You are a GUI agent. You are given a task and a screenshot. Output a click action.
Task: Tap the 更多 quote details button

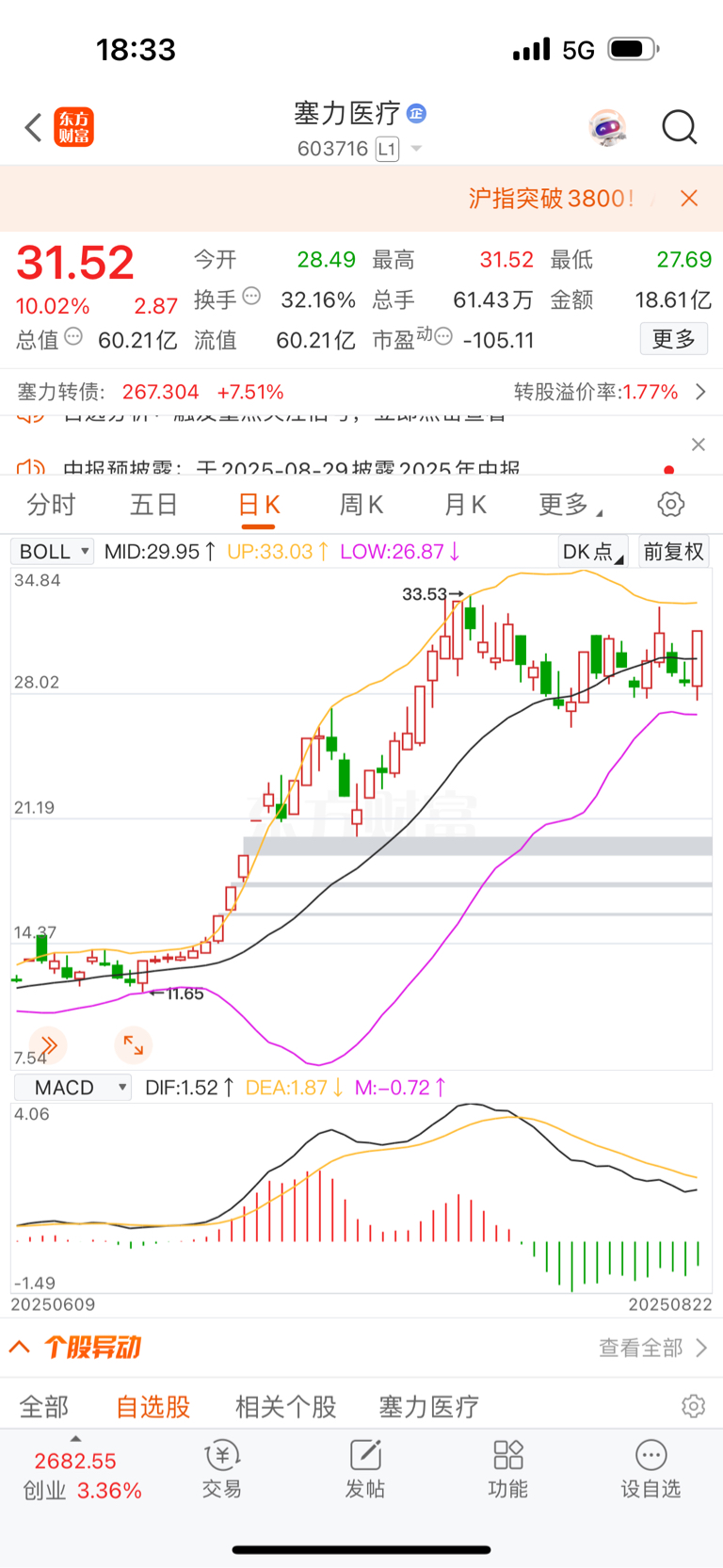tap(673, 339)
